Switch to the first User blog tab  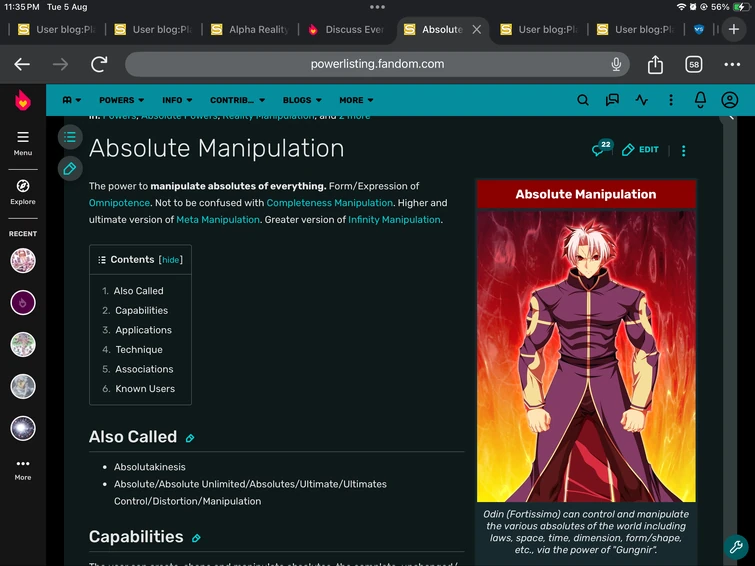(x=56, y=29)
